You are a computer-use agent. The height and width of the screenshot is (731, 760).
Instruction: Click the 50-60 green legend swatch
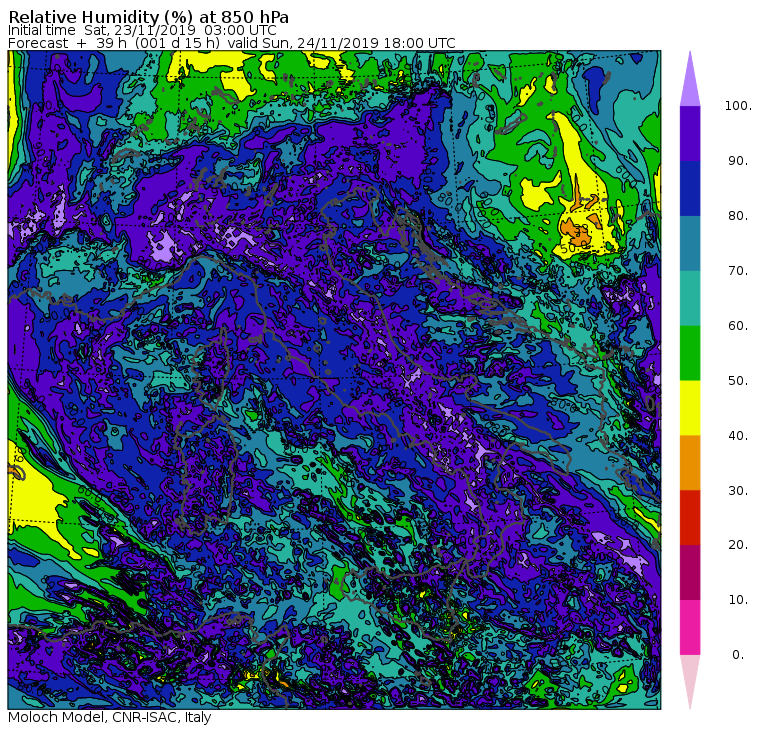(690, 353)
